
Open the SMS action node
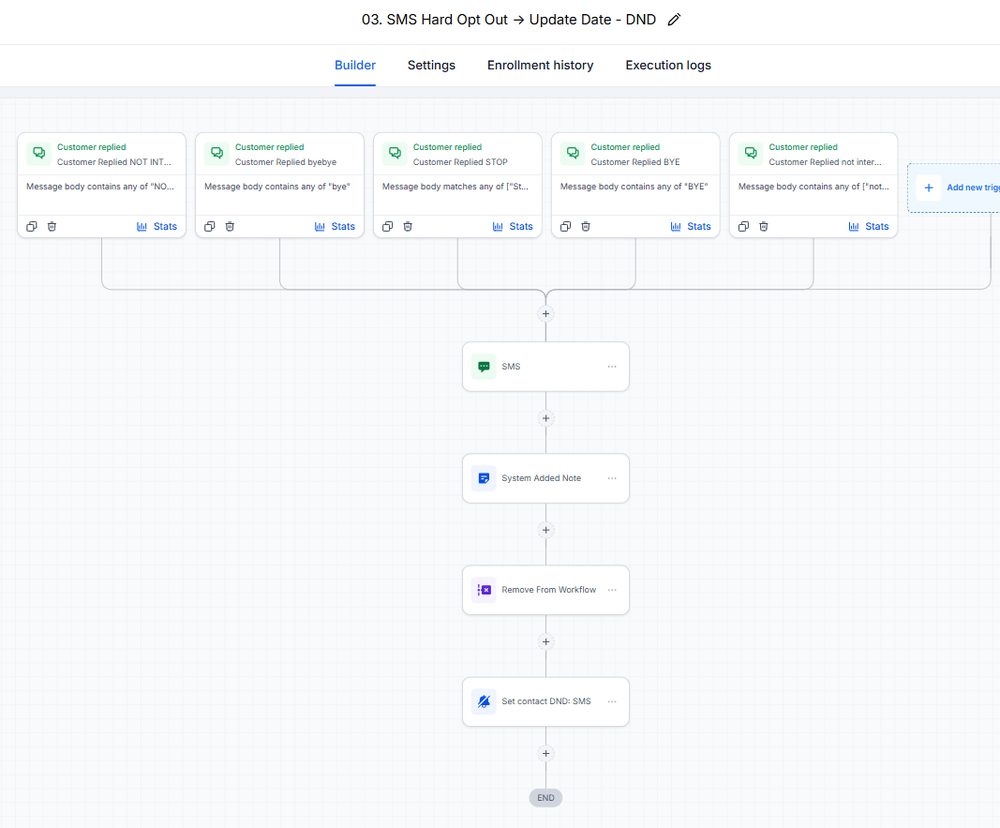546,367
